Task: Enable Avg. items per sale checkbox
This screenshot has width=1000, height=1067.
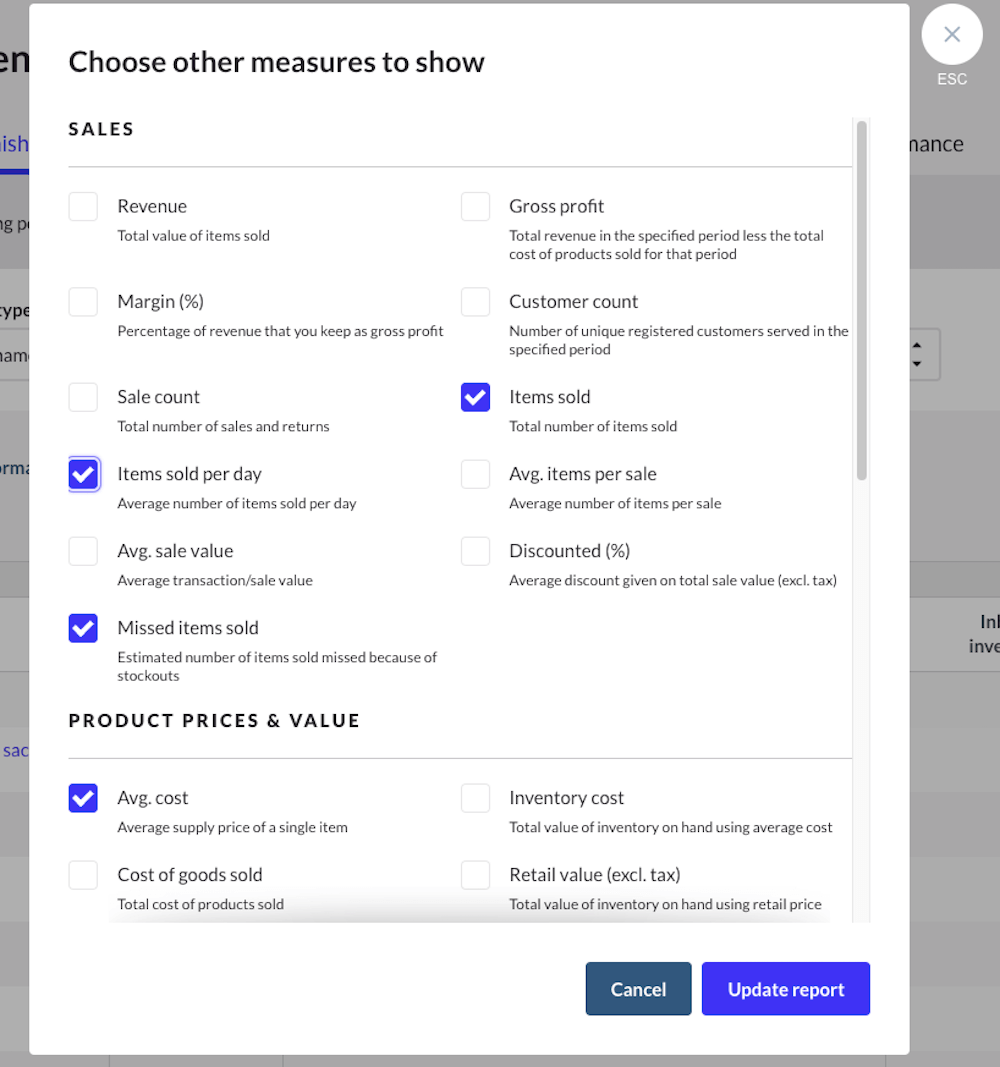Action: [475, 474]
